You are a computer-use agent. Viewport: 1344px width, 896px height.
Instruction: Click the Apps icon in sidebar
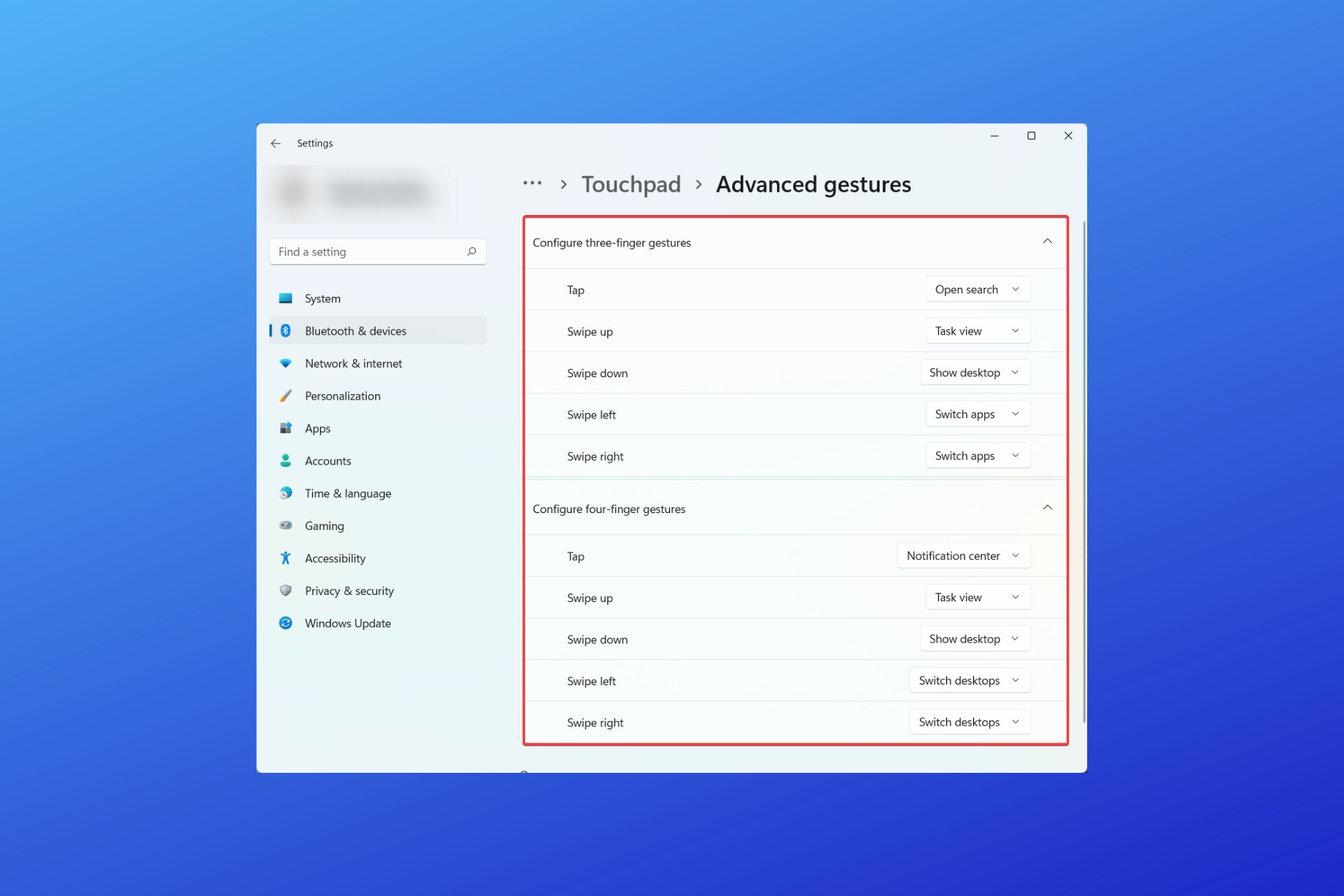point(286,428)
